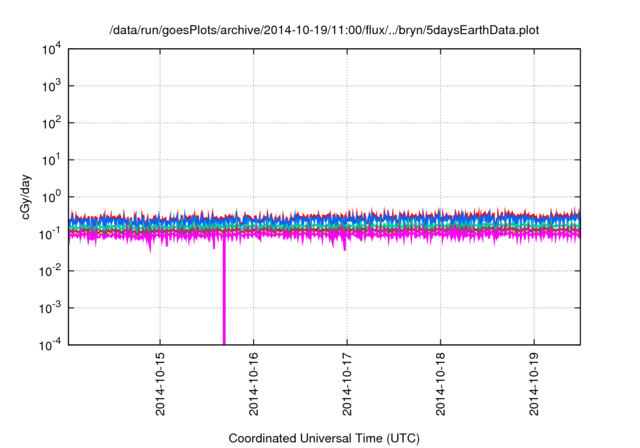This screenshot has width=640, height=448.
Task: Click the y-axis tick label 10^3
Action: click(x=51, y=86)
